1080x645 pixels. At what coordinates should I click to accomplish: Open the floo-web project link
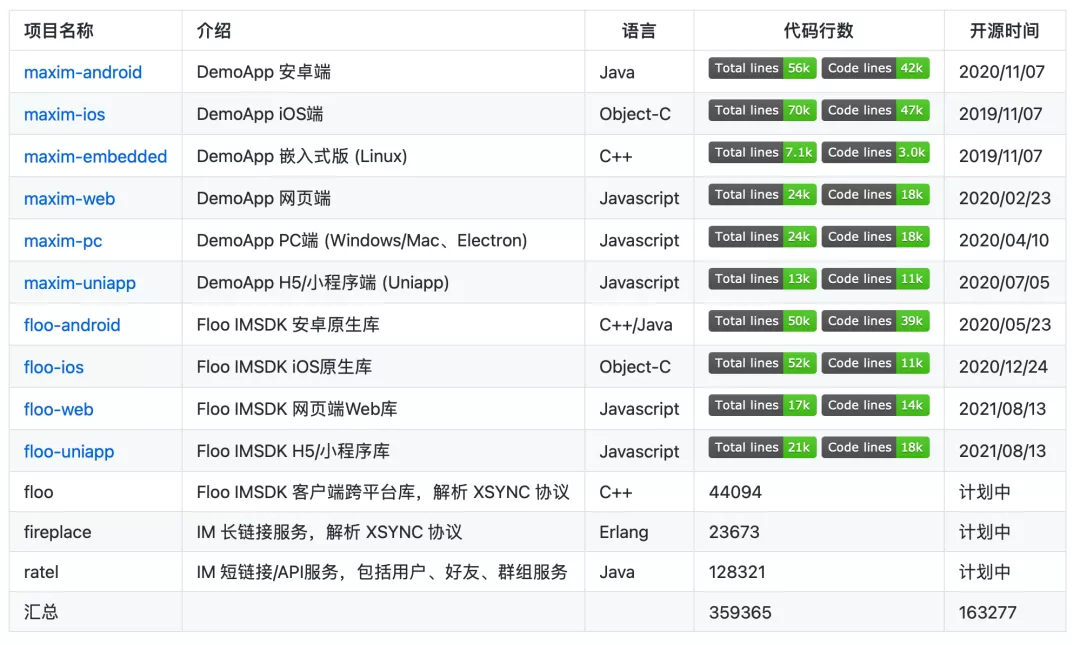[59, 409]
